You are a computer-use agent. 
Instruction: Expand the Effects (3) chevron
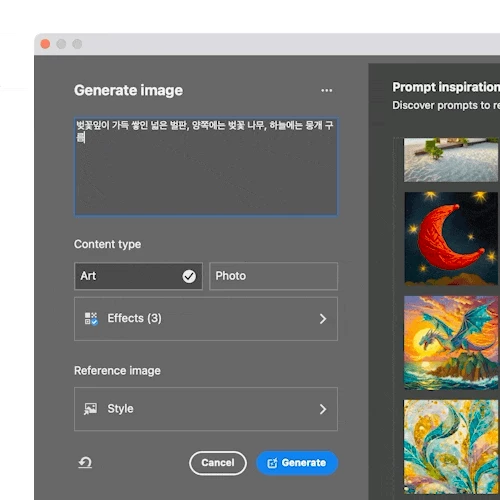coord(323,319)
